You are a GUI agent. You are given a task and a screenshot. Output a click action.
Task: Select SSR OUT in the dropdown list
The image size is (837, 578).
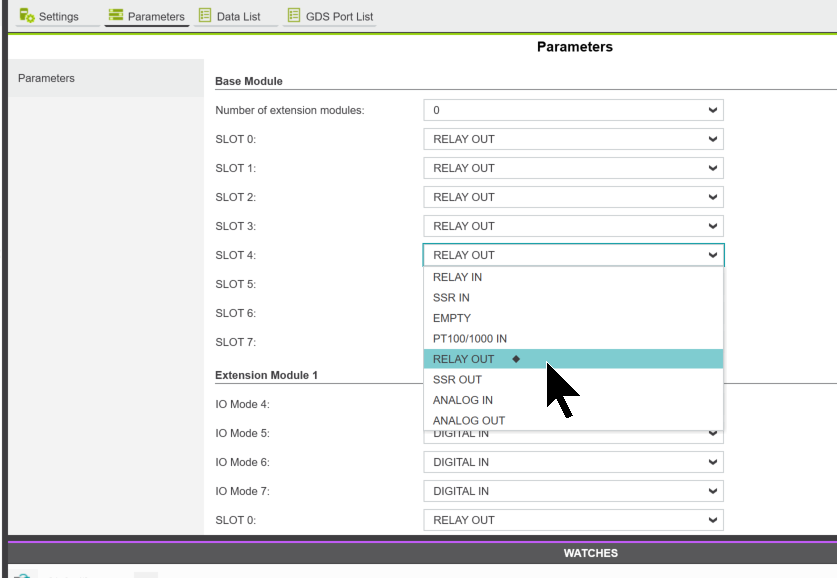point(457,380)
